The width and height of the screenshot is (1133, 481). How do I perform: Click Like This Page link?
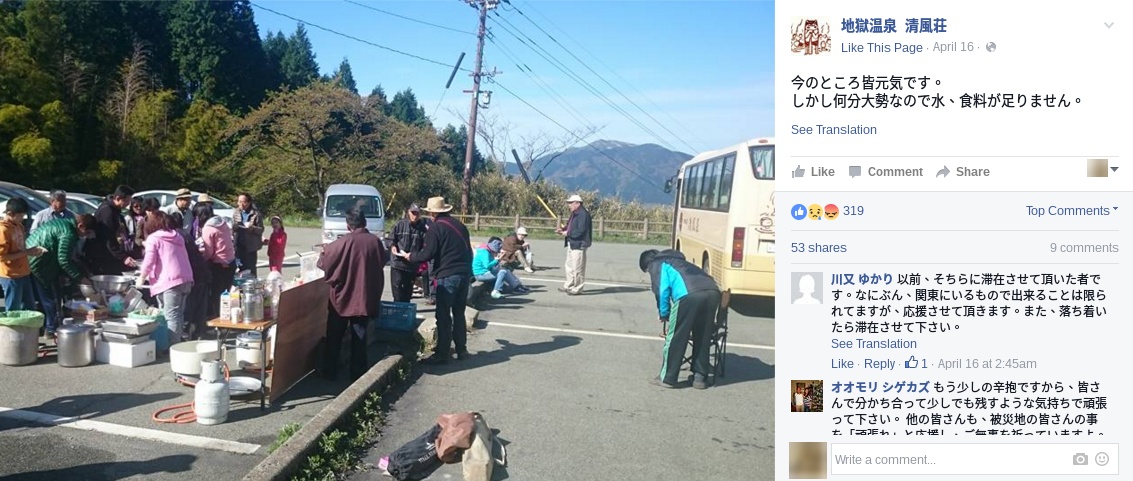tap(882, 48)
